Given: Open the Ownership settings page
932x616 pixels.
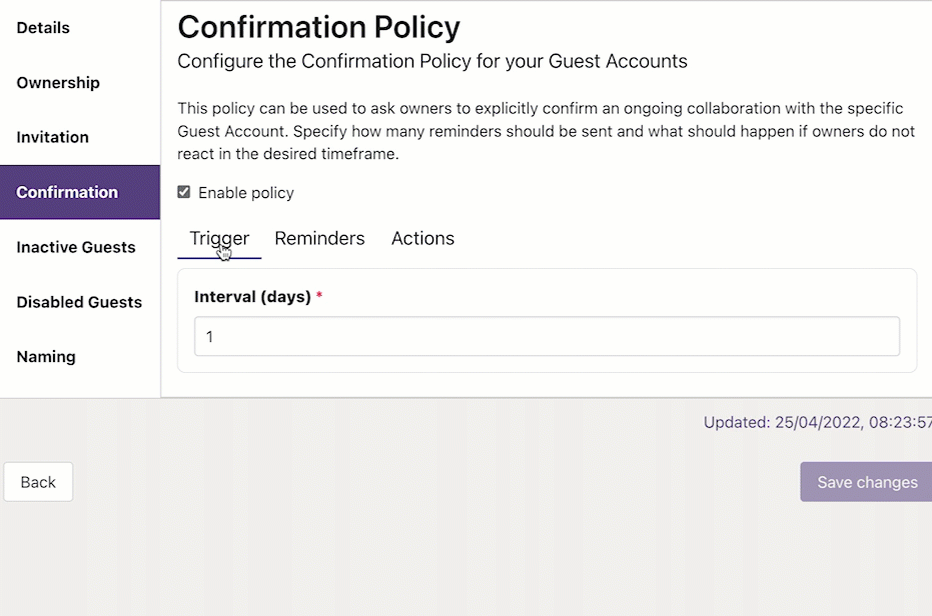Looking at the screenshot, I should coord(58,83).
